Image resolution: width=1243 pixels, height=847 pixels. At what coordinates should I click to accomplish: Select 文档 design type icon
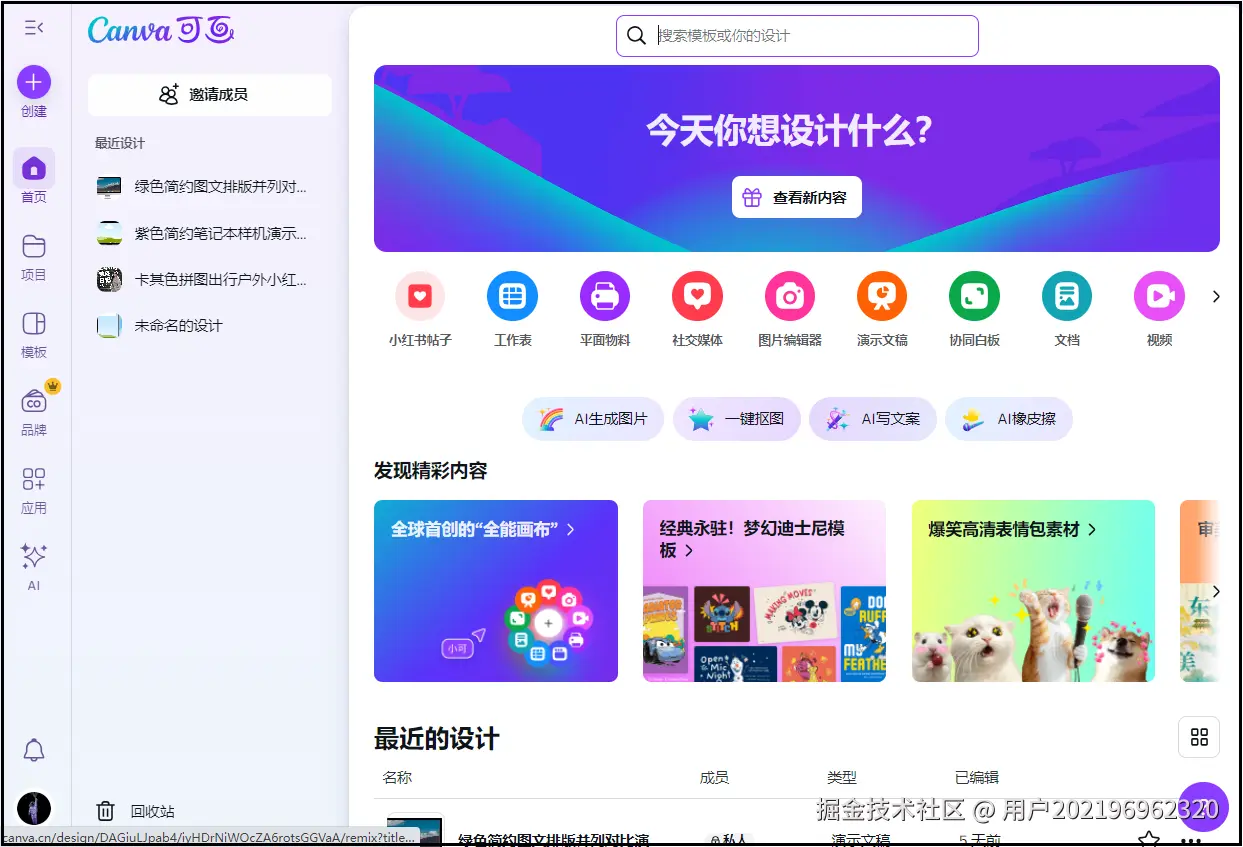click(1067, 296)
